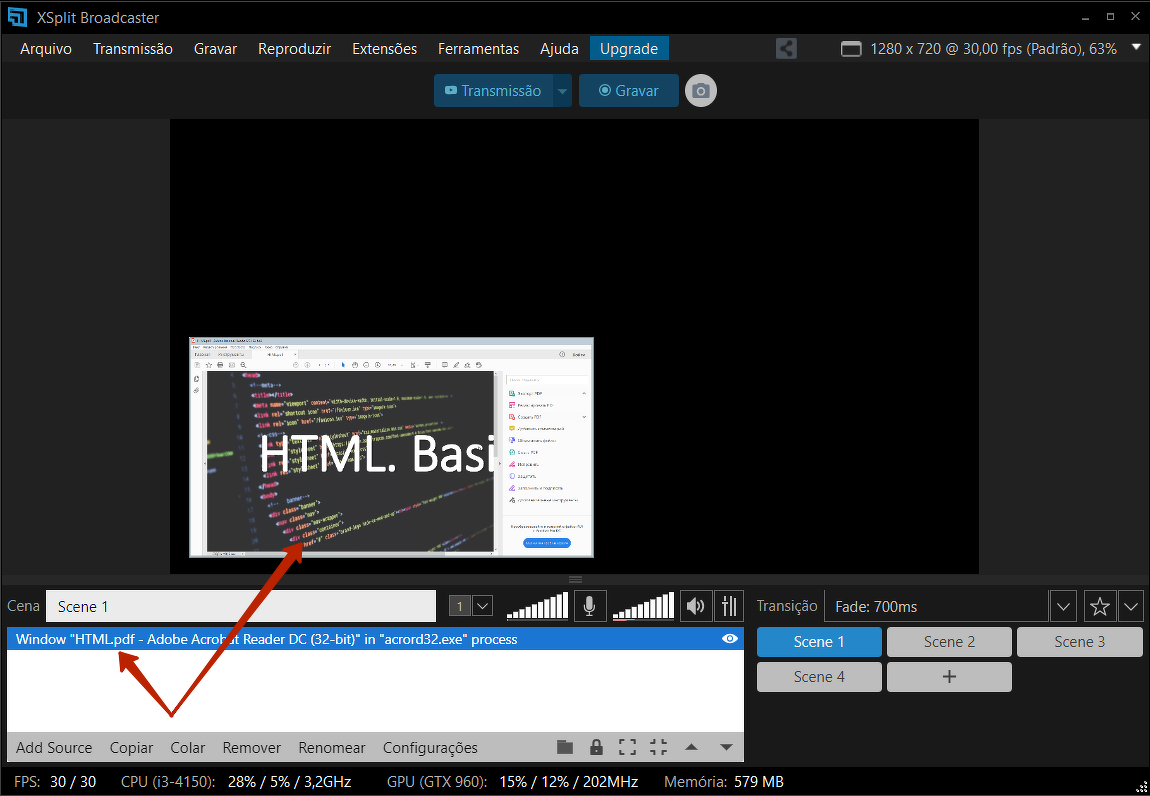The width and height of the screenshot is (1150, 796).
Task: Click the shrink-to-fit source icon
Action: pyautogui.click(x=658, y=747)
